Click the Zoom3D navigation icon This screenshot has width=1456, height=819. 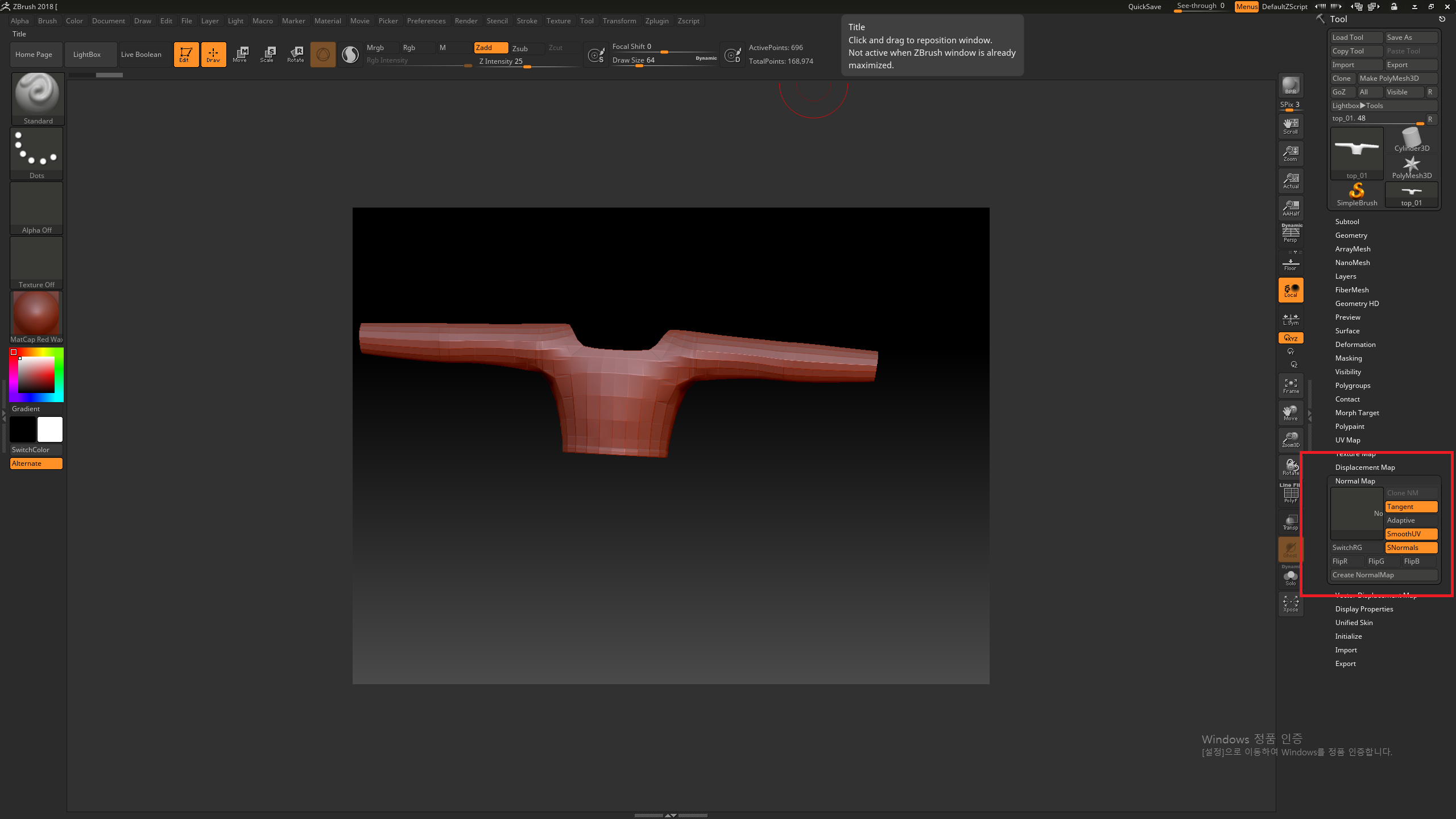tap(1290, 440)
